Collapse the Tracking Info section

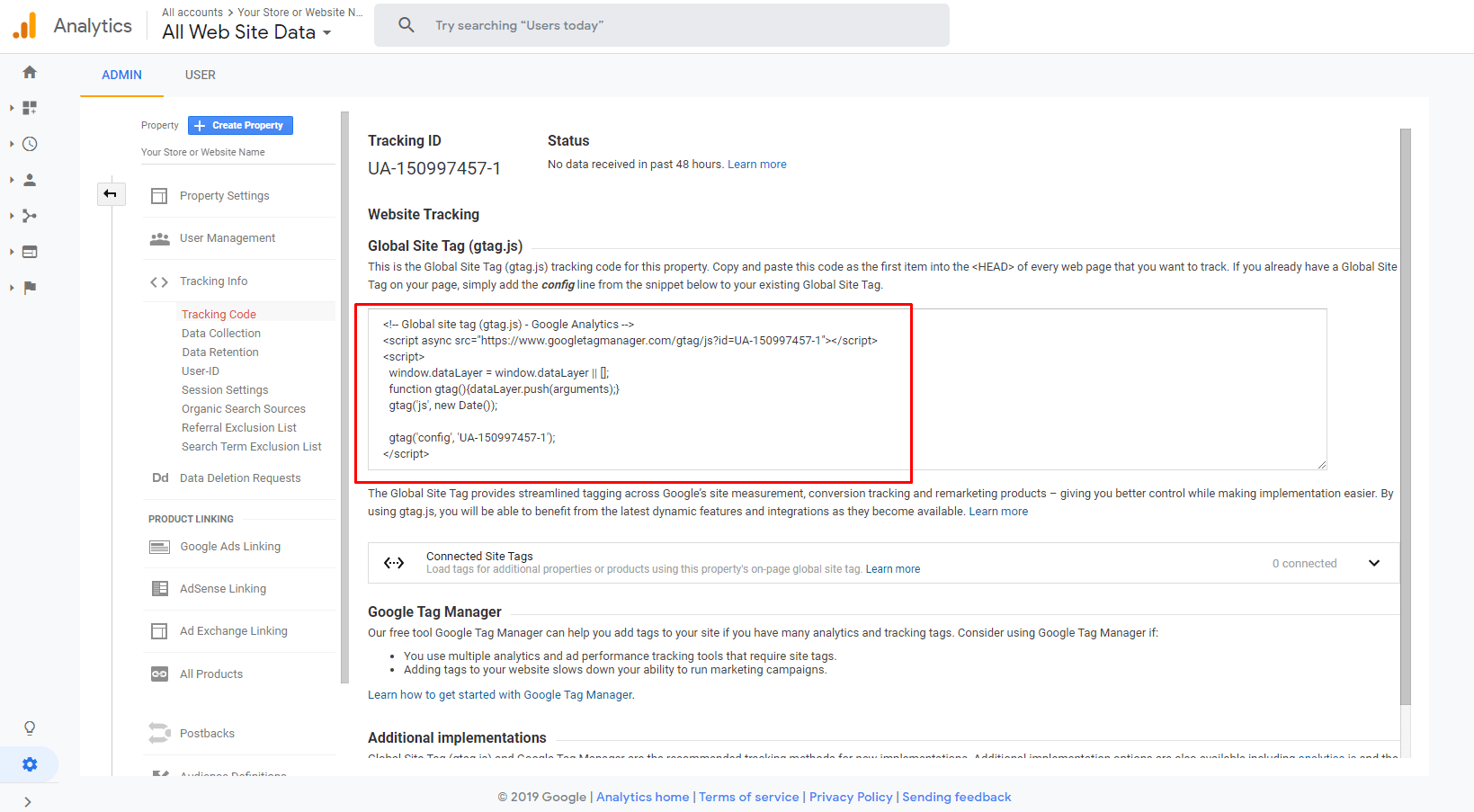pos(213,281)
